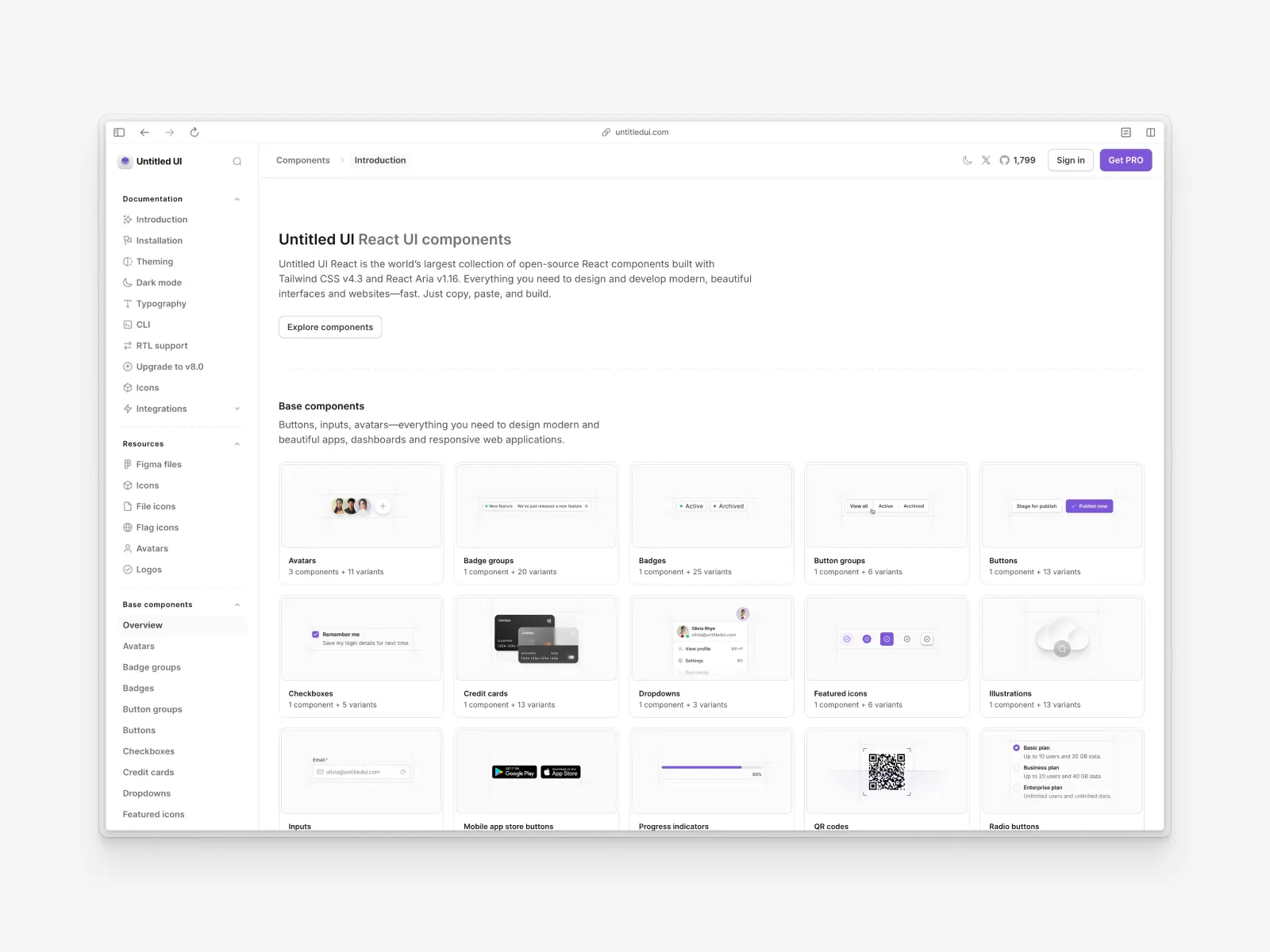Open the Dropdowns component card
The width and height of the screenshot is (1270, 952).
[711, 657]
